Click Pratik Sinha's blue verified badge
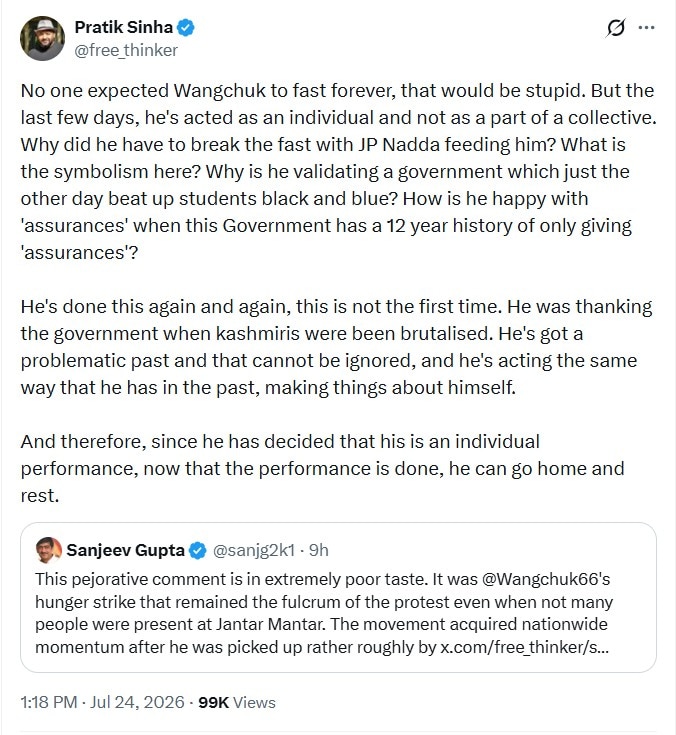This screenshot has width=676, height=735. [x=186, y=27]
